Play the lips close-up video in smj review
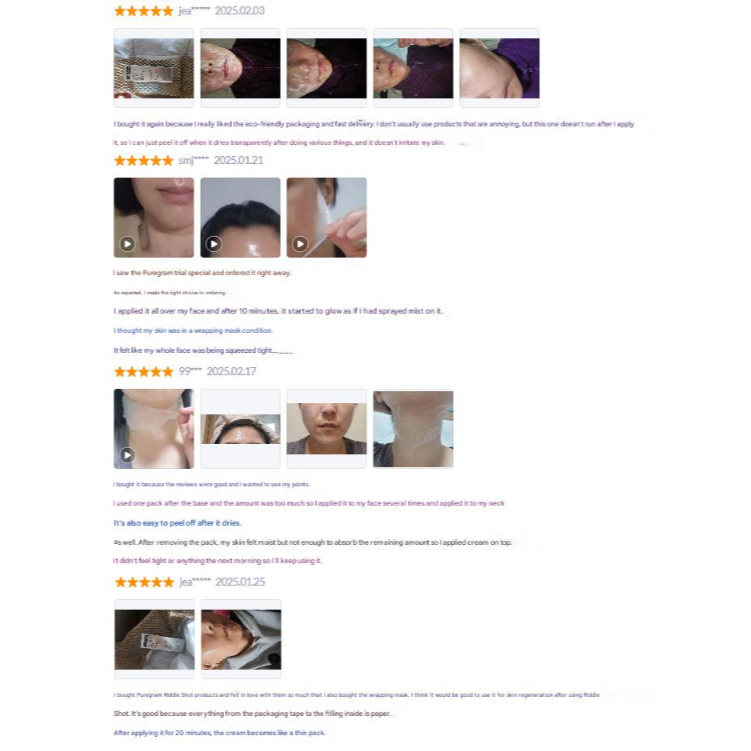Viewport: 751px width, 751px height. pyautogui.click(x=154, y=217)
